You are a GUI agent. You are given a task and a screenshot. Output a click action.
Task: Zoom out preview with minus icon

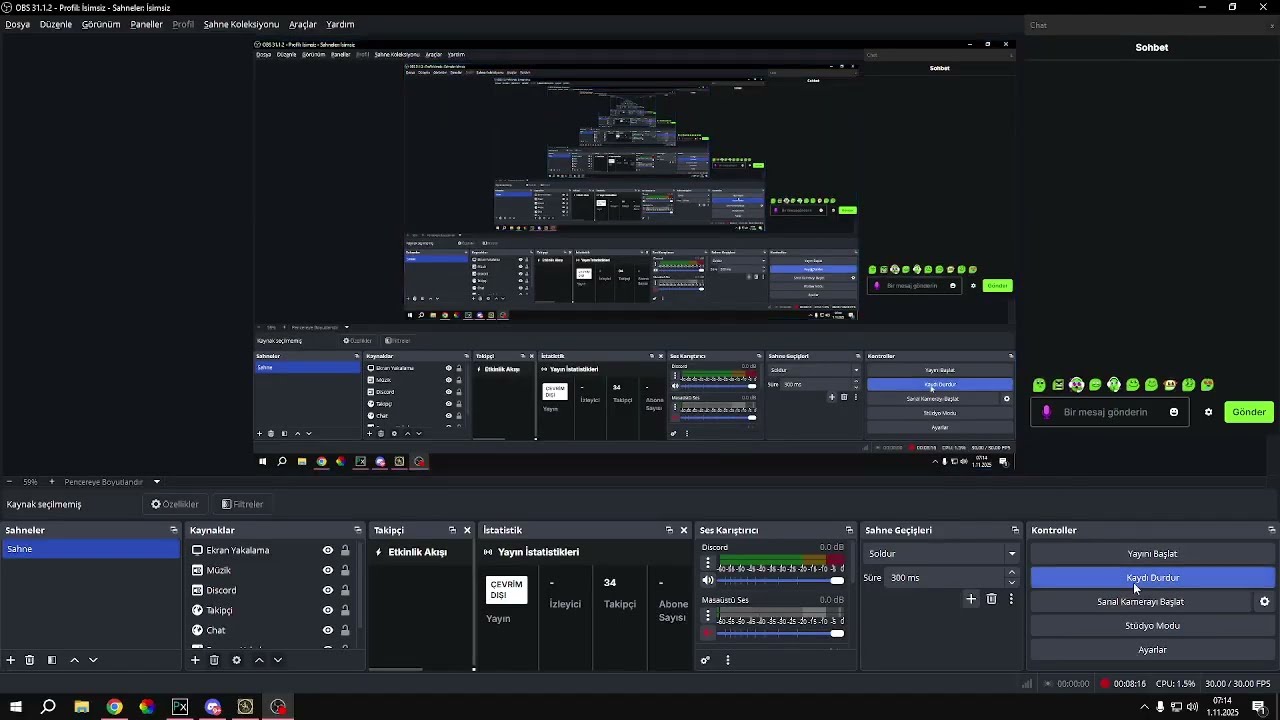tap(9, 482)
